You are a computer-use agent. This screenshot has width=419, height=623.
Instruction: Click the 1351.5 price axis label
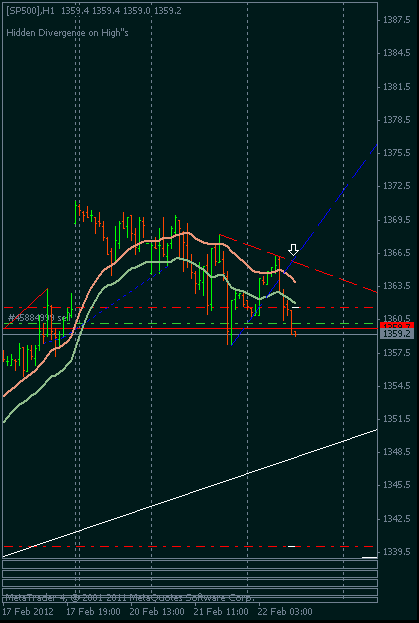397,419
